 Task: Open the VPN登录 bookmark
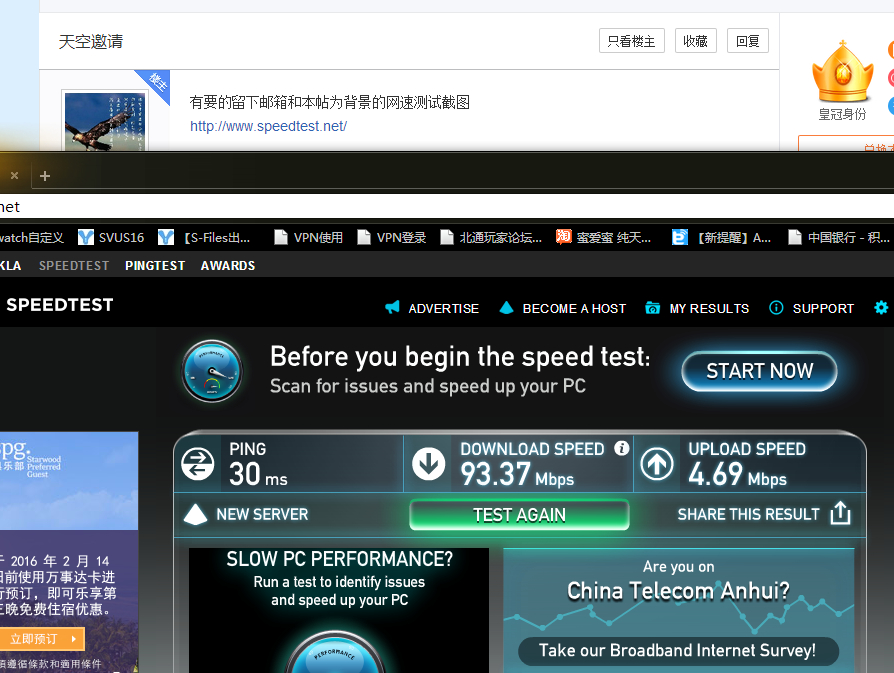tap(392, 237)
